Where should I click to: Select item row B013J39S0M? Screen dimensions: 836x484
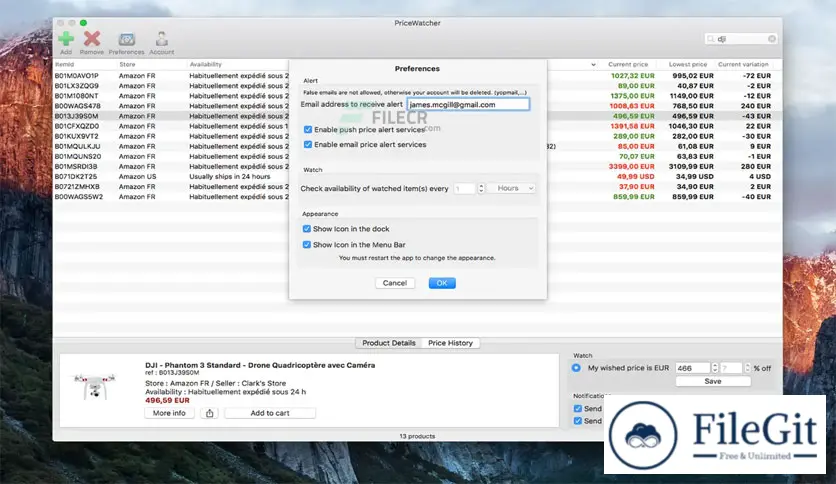[76, 116]
